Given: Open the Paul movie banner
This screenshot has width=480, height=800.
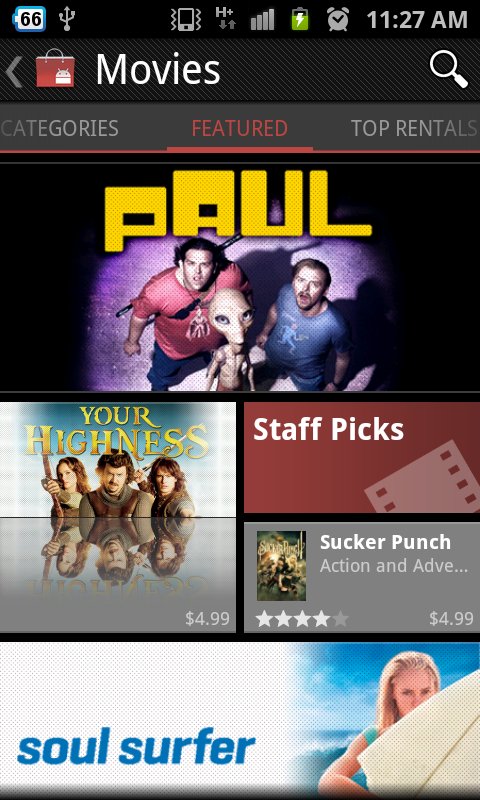Looking at the screenshot, I should pos(240,278).
